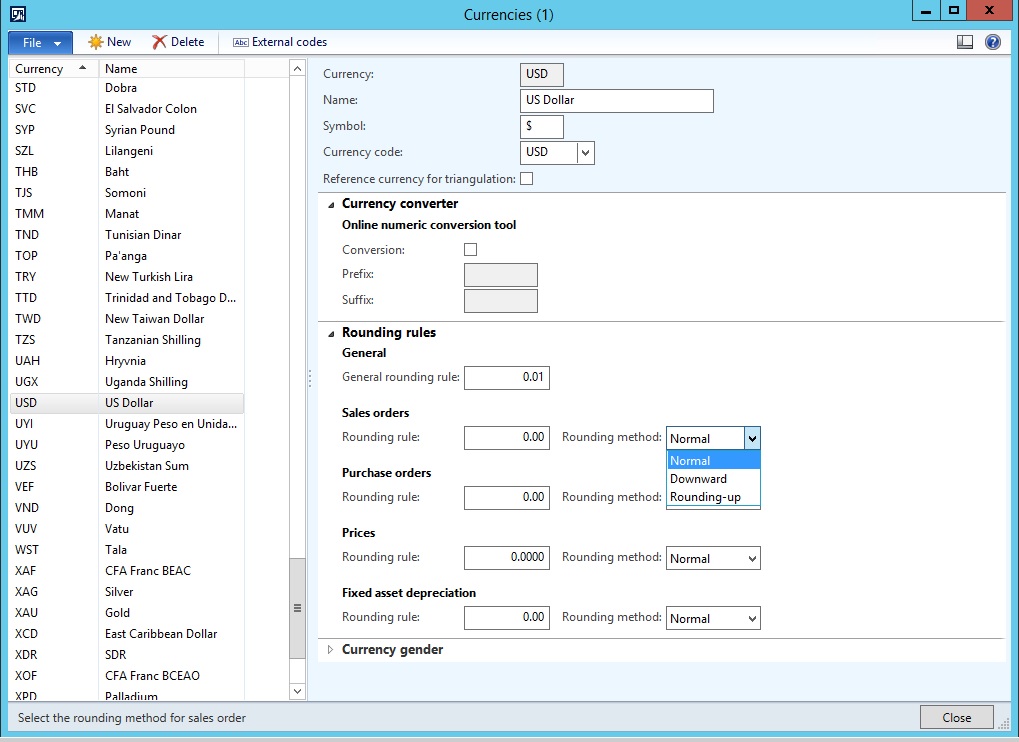Image resolution: width=1019 pixels, height=742 pixels.
Task: Click the help question mark icon
Action: click(x=992, y=42)
